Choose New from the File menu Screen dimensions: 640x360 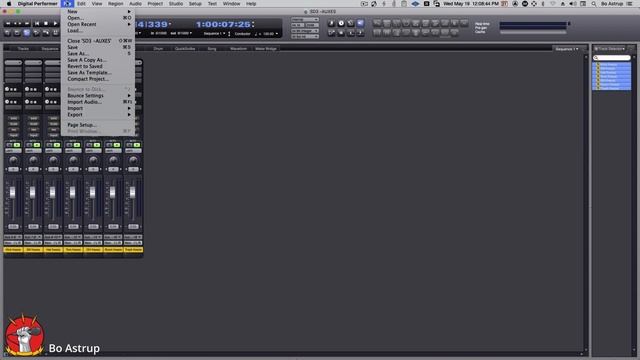(98, 11)
